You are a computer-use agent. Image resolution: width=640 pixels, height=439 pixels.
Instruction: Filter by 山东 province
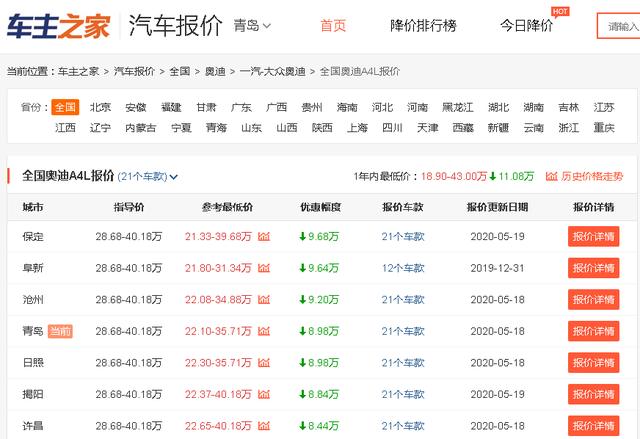click(x=251, y=128)
